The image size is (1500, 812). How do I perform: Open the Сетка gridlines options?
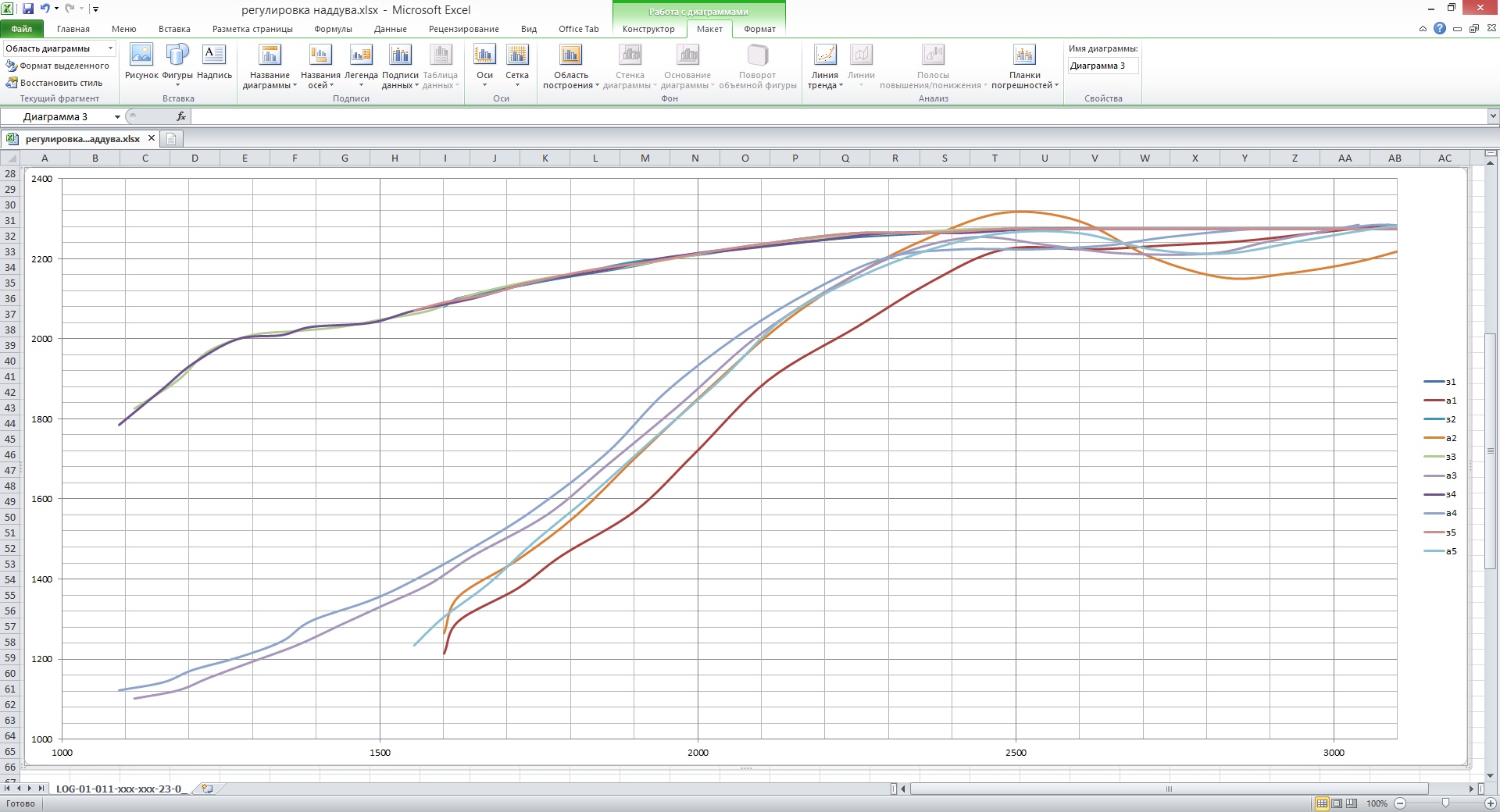point(517,66)
